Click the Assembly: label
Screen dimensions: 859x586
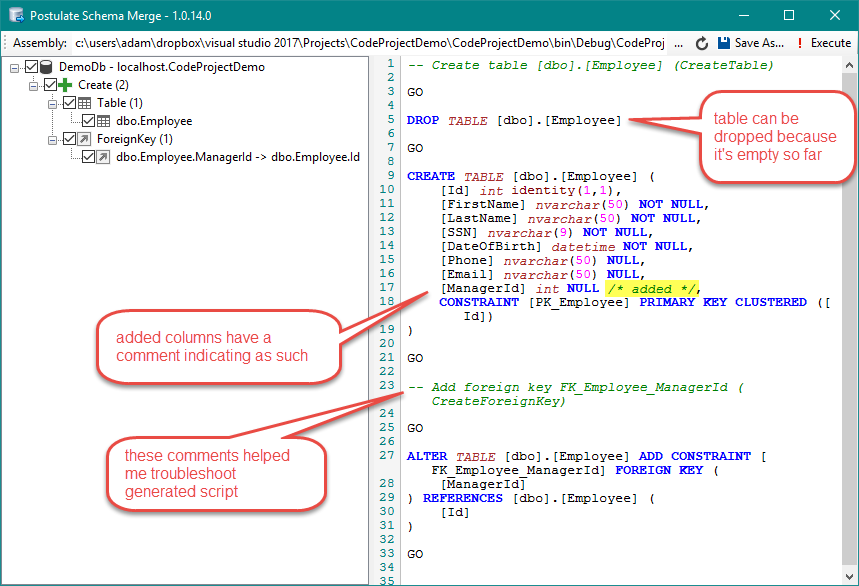click(39, 43)
